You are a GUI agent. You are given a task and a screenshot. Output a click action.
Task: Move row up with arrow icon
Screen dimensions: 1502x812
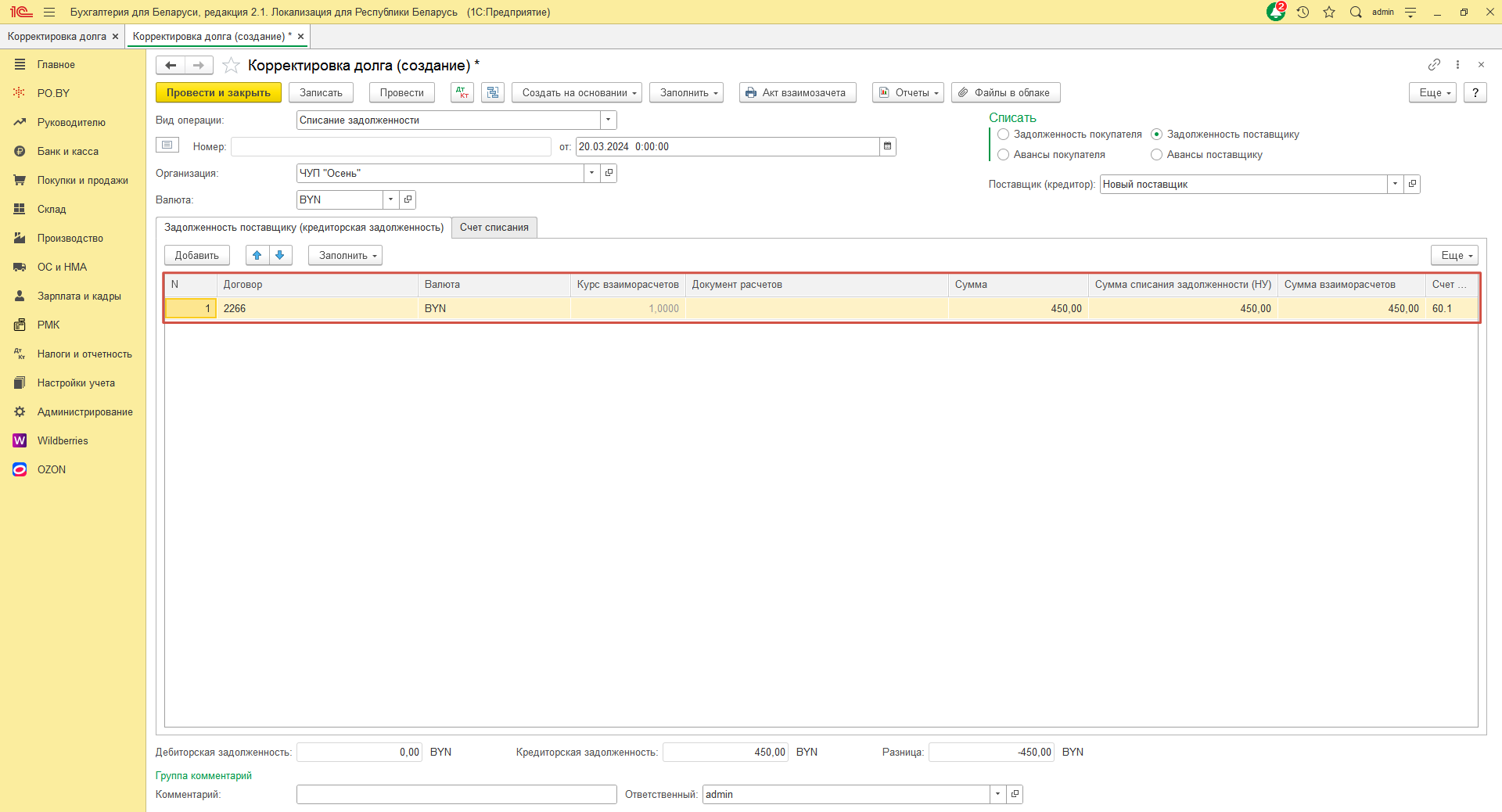coord(257,255)
